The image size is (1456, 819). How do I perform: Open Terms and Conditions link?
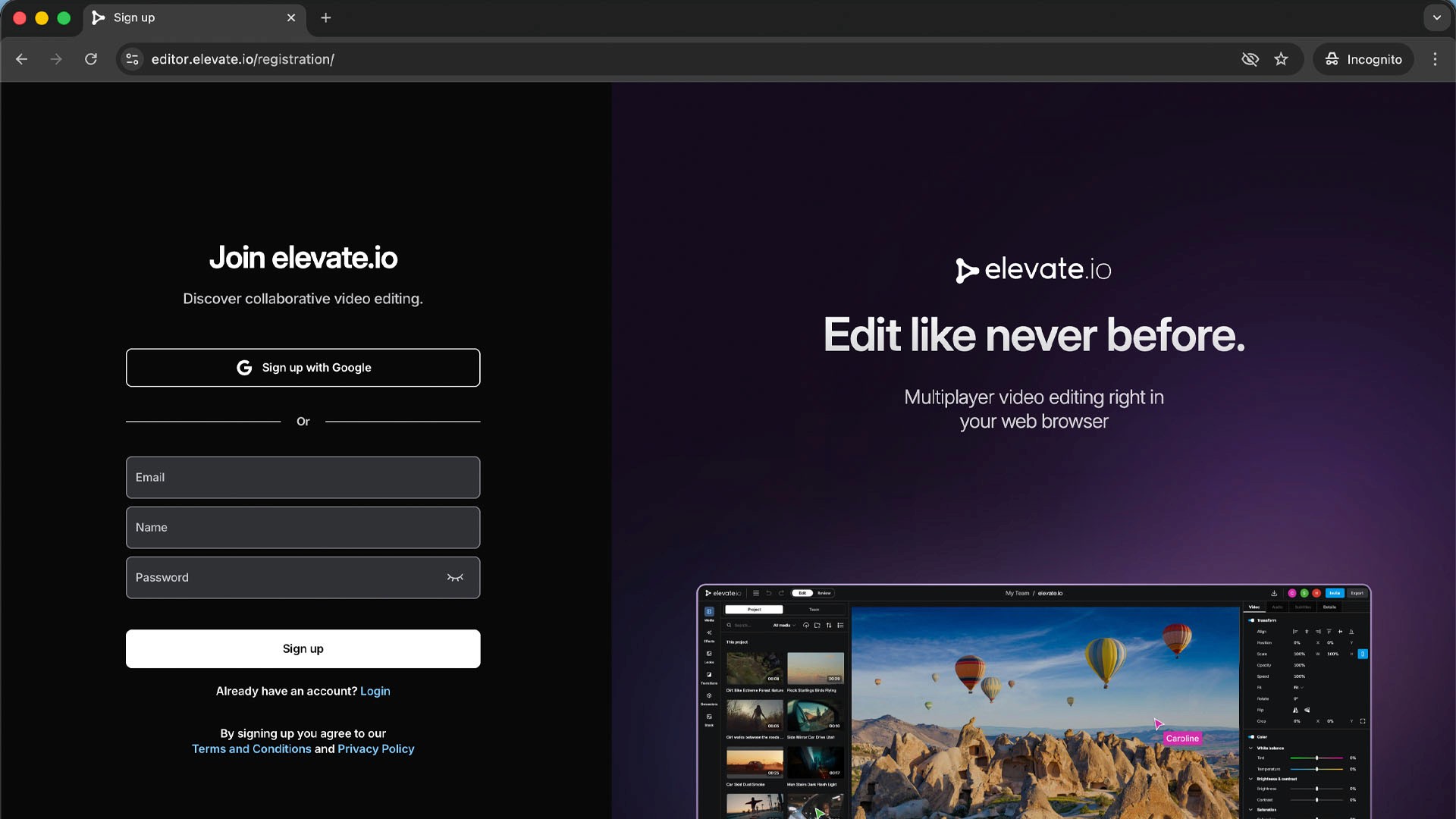tap(251, 748)
